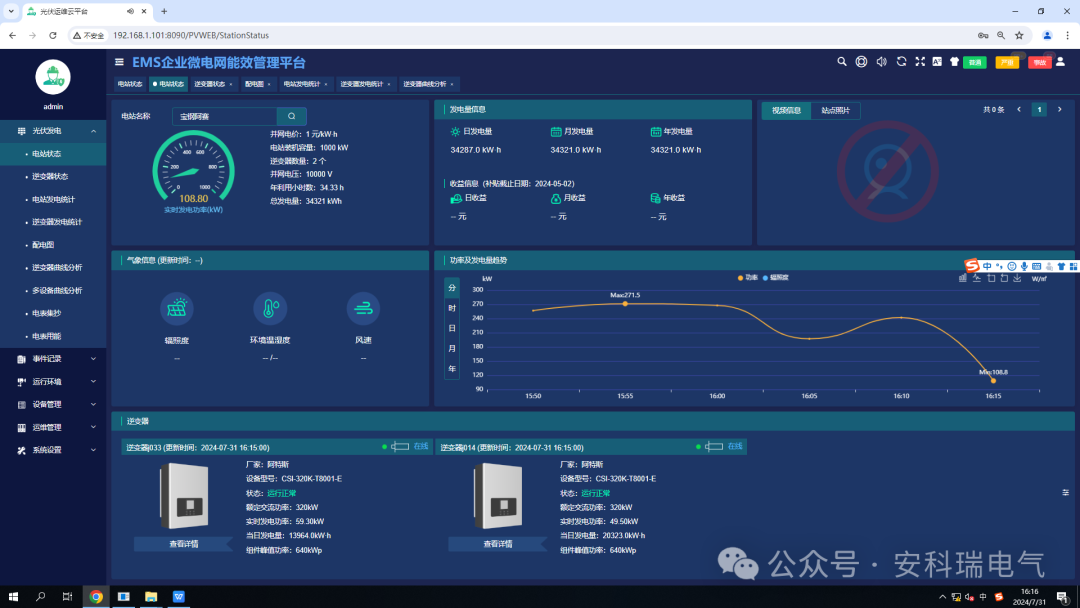Select the 日 day granularity option
This screenshot has height=608, width=1080.
pos(452,328)
